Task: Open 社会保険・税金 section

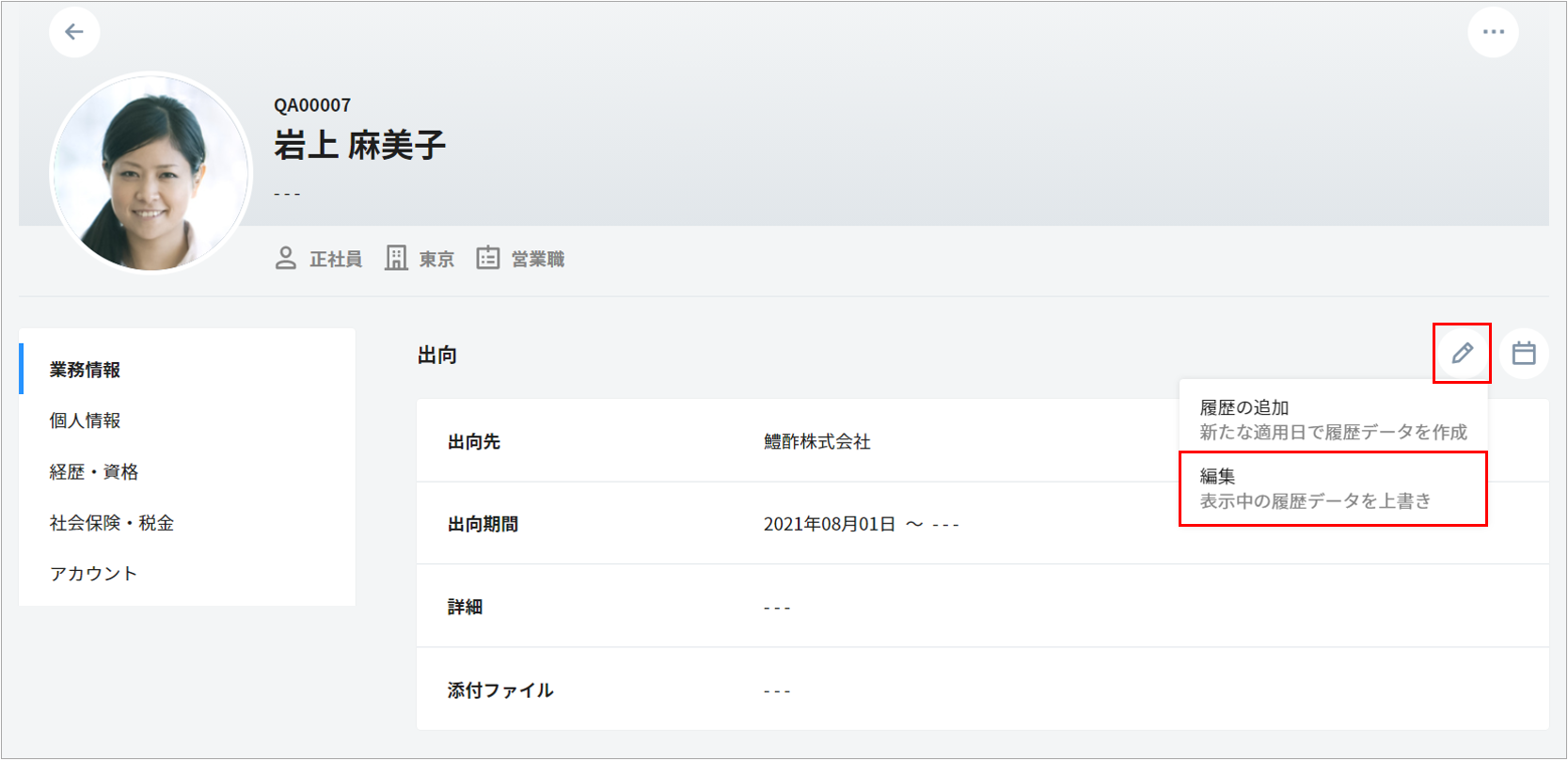Action: pos(112,523)
